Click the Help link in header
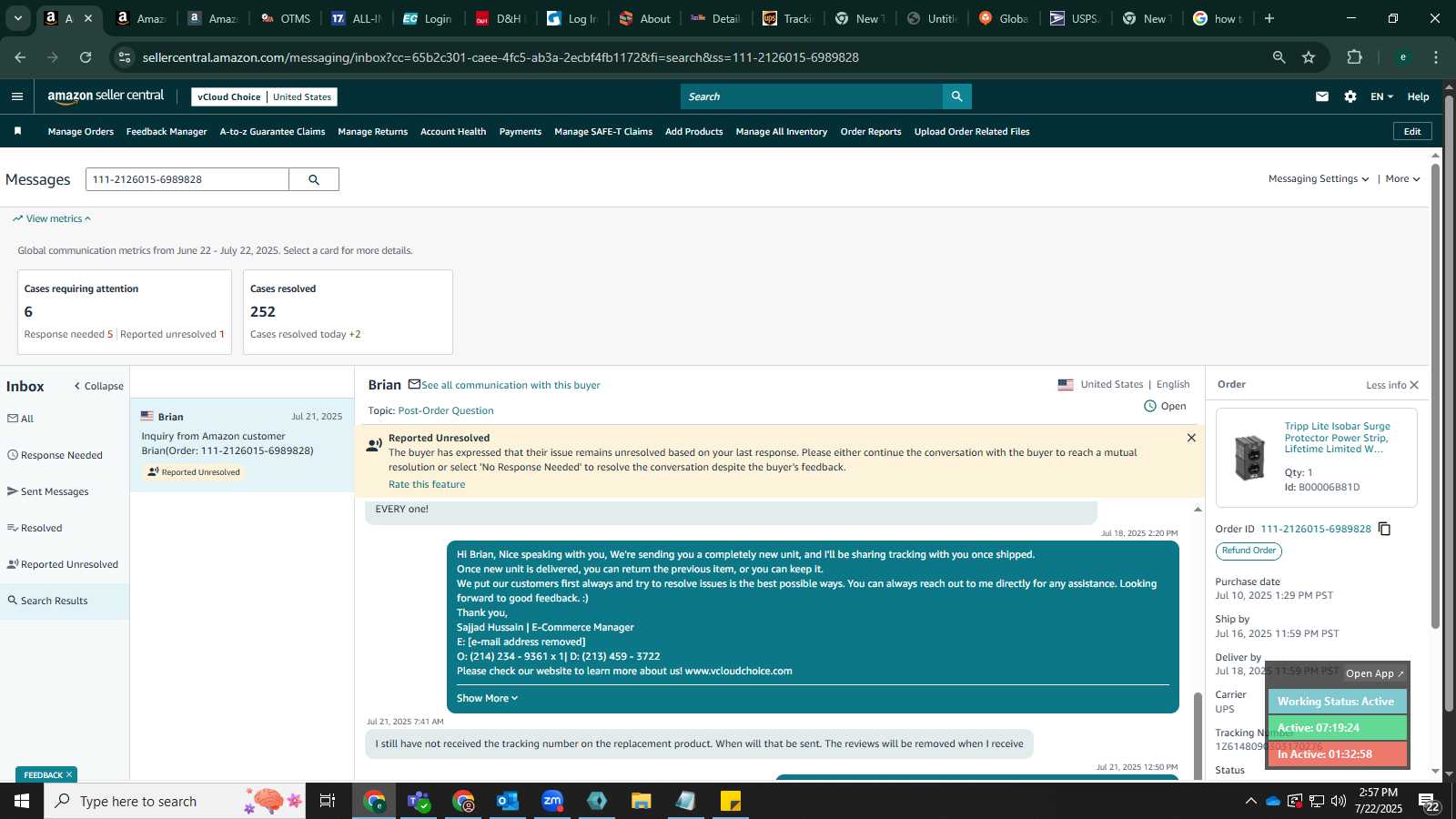1456x819 pixels. 1418,96
